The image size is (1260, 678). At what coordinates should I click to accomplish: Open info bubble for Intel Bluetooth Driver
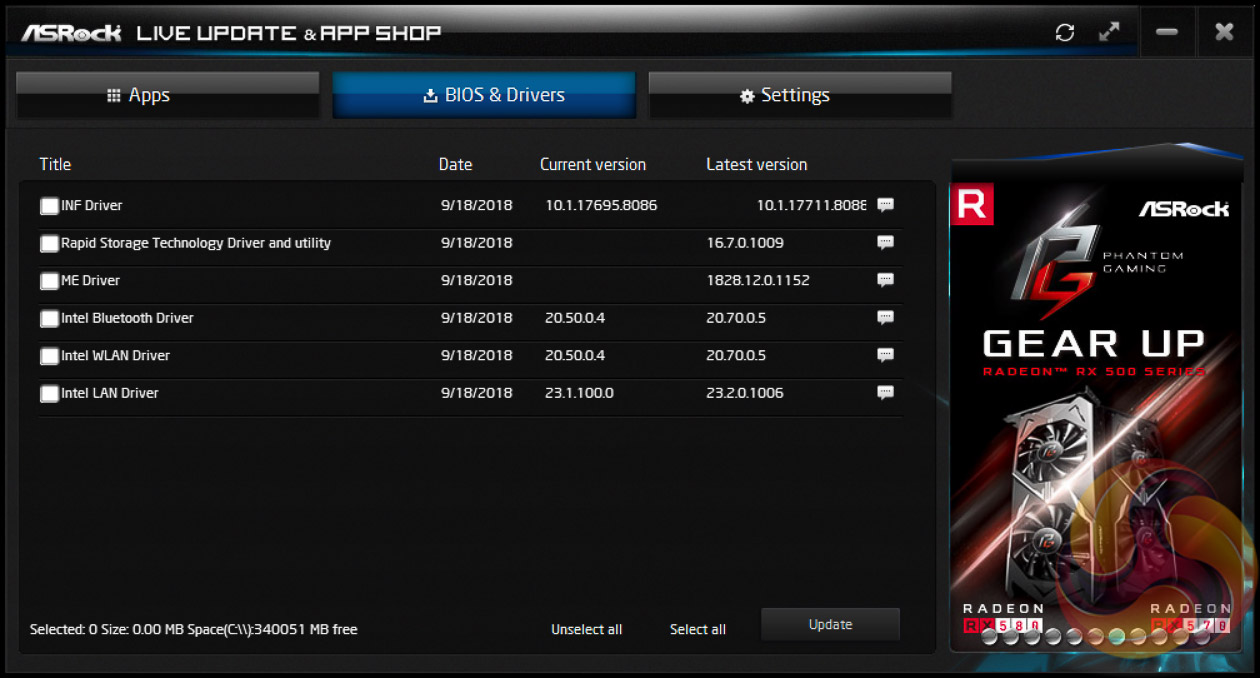pyautogui.click(x=885, y=318)
